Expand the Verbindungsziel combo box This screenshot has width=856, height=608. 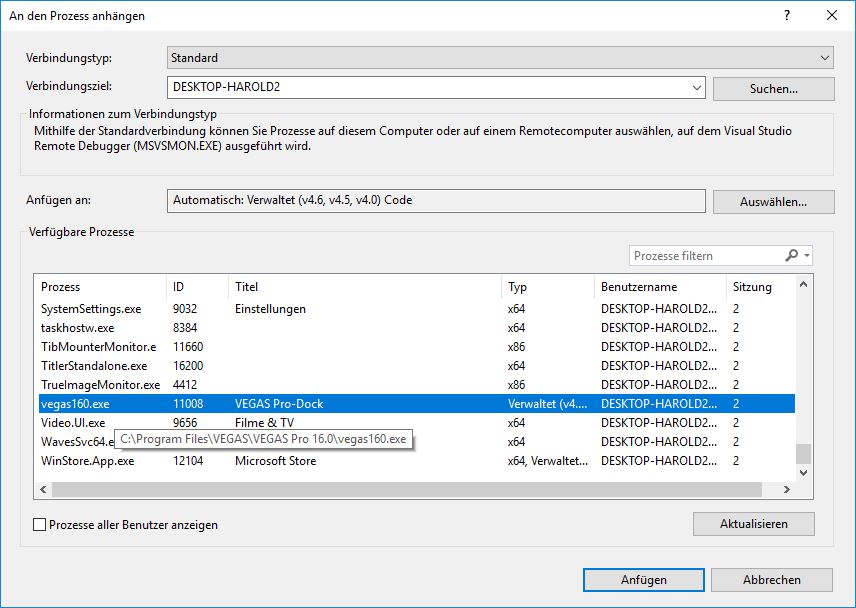coord(697,88)
